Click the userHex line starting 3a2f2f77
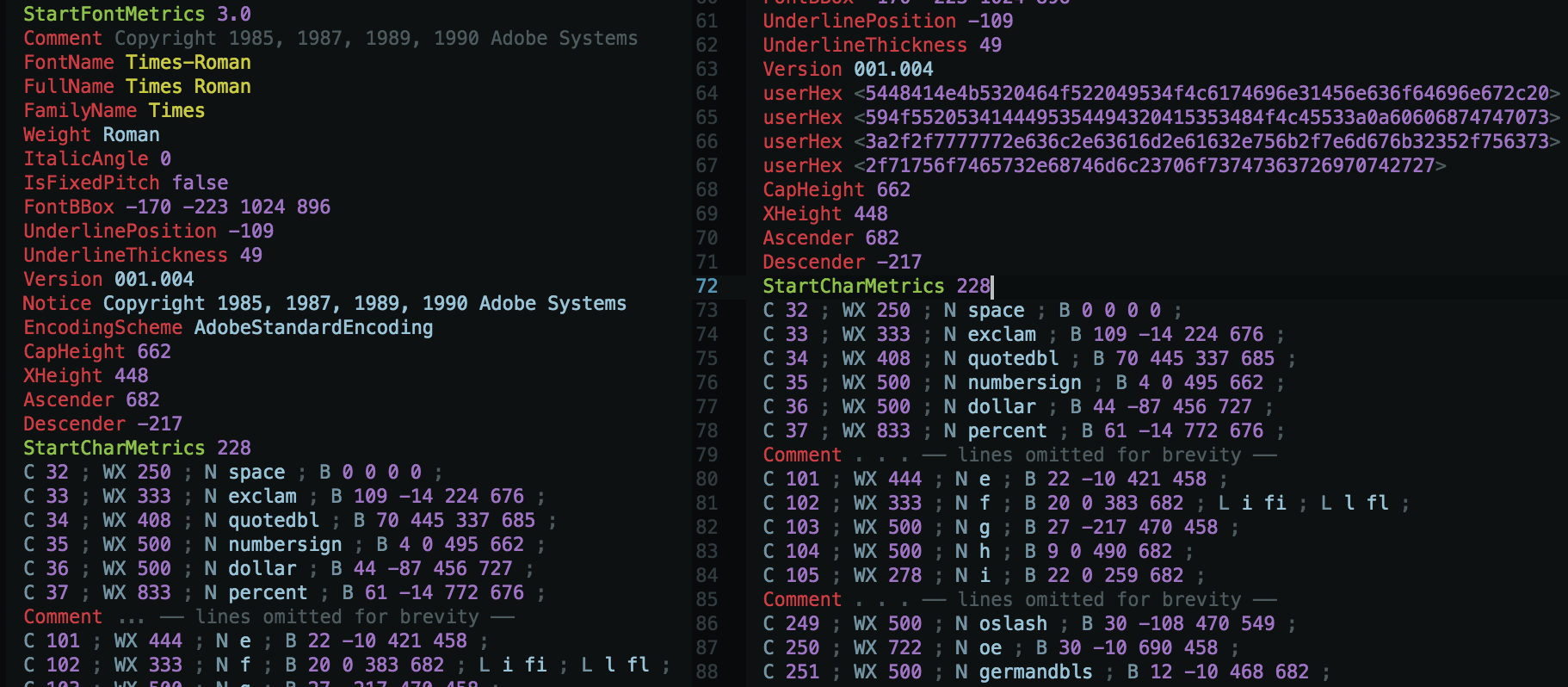1568x687 pixels. [x=1162, y=141]
